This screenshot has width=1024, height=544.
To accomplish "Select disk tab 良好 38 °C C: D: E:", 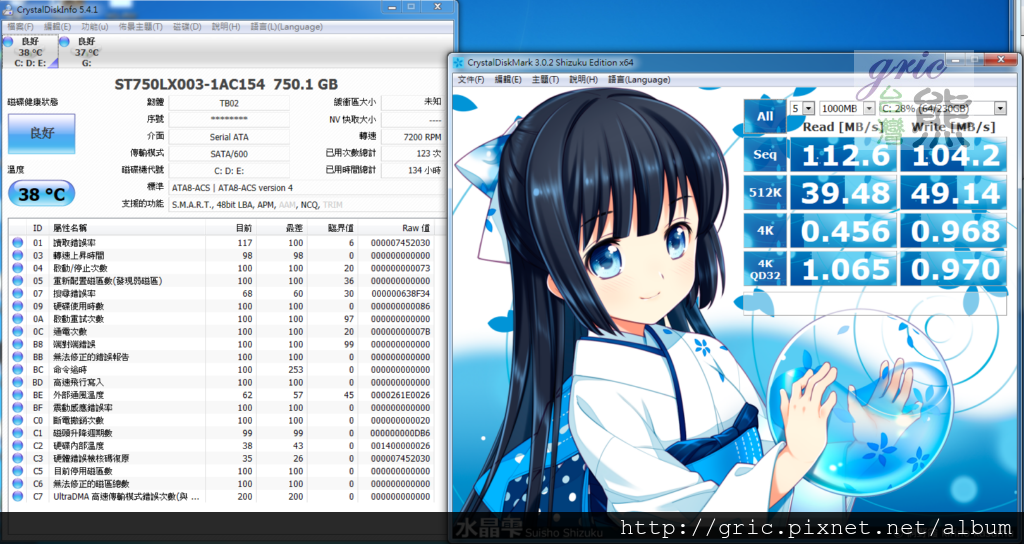I will click(x=29, y=51).
